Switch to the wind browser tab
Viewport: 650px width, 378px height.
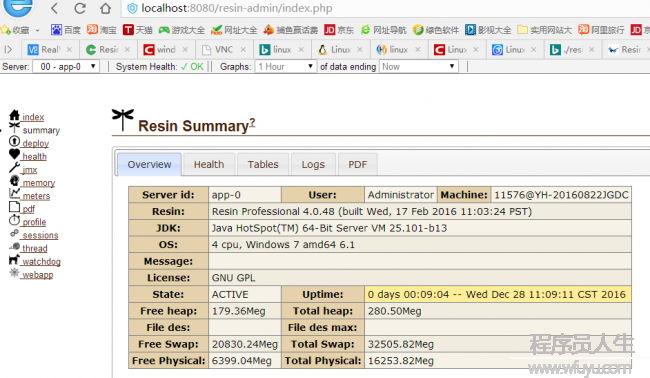[166, 50]
